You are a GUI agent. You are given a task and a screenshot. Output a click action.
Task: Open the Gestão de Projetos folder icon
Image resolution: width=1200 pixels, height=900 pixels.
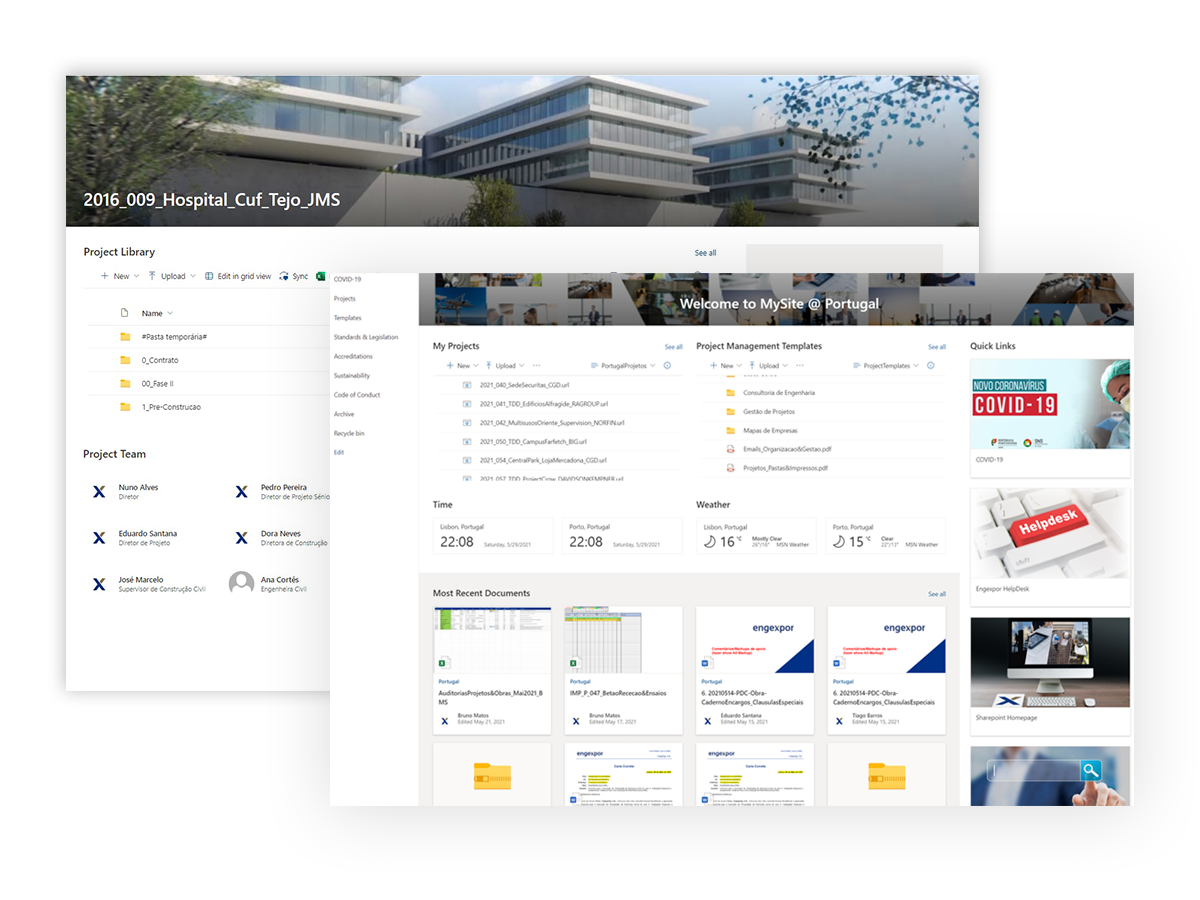[x=731, y=412]
